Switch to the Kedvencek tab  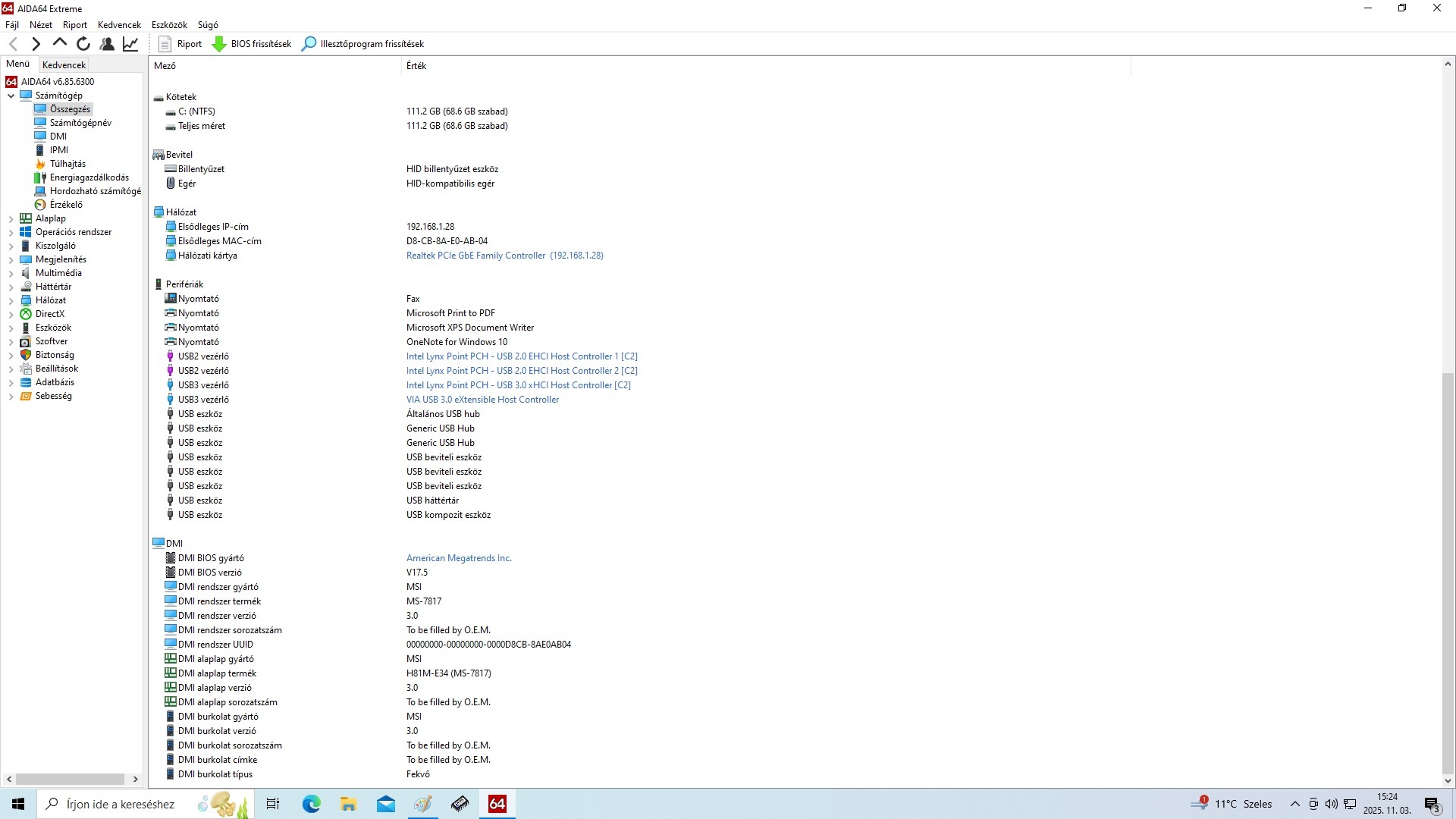click(64, 65)
